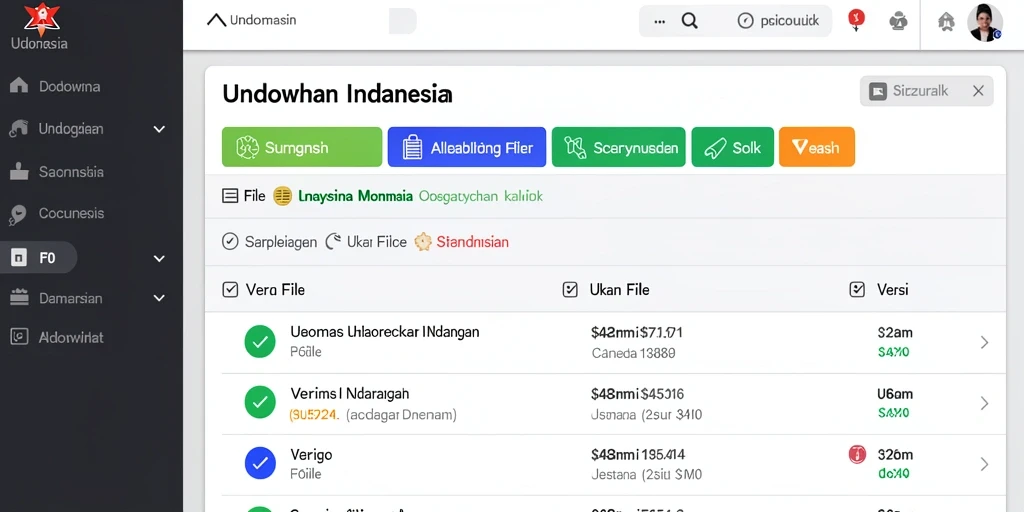Click the refresh icon beside Ukar Filce
1024x512 pixels.
[x=333, y=242]
